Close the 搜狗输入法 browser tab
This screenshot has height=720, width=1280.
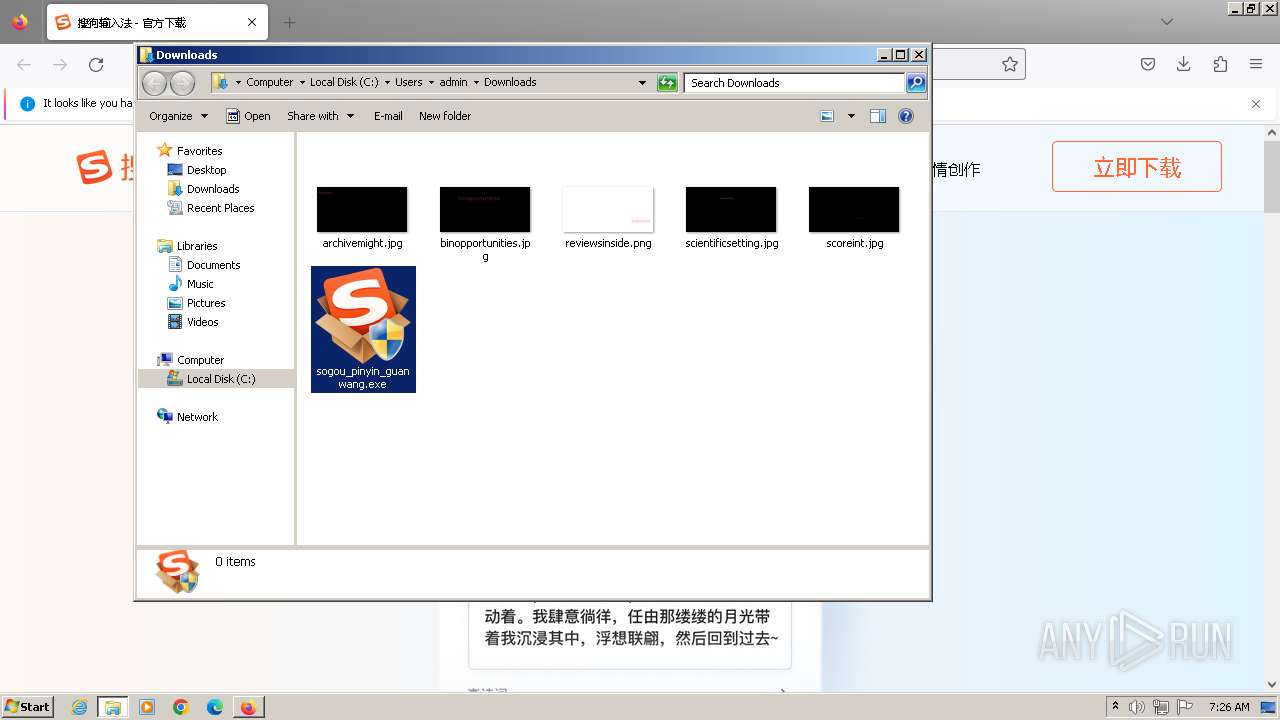pyautogui.click(x=252, y=22)
